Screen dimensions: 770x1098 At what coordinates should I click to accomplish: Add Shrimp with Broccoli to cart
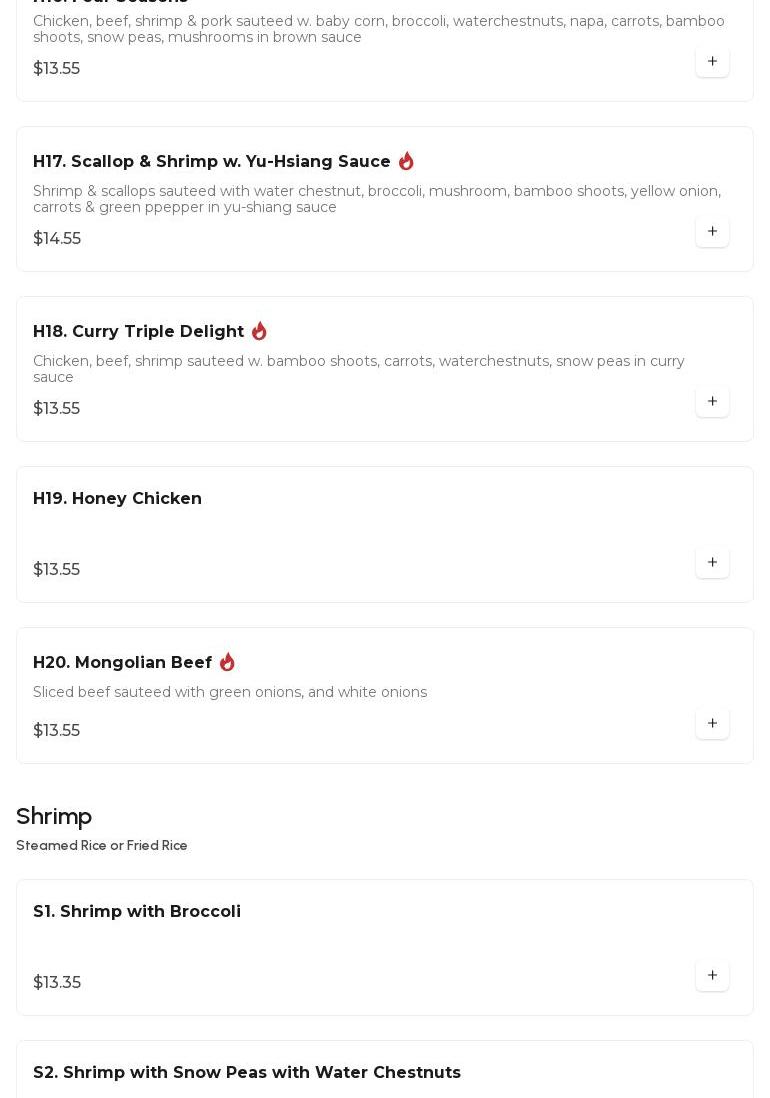712,976
